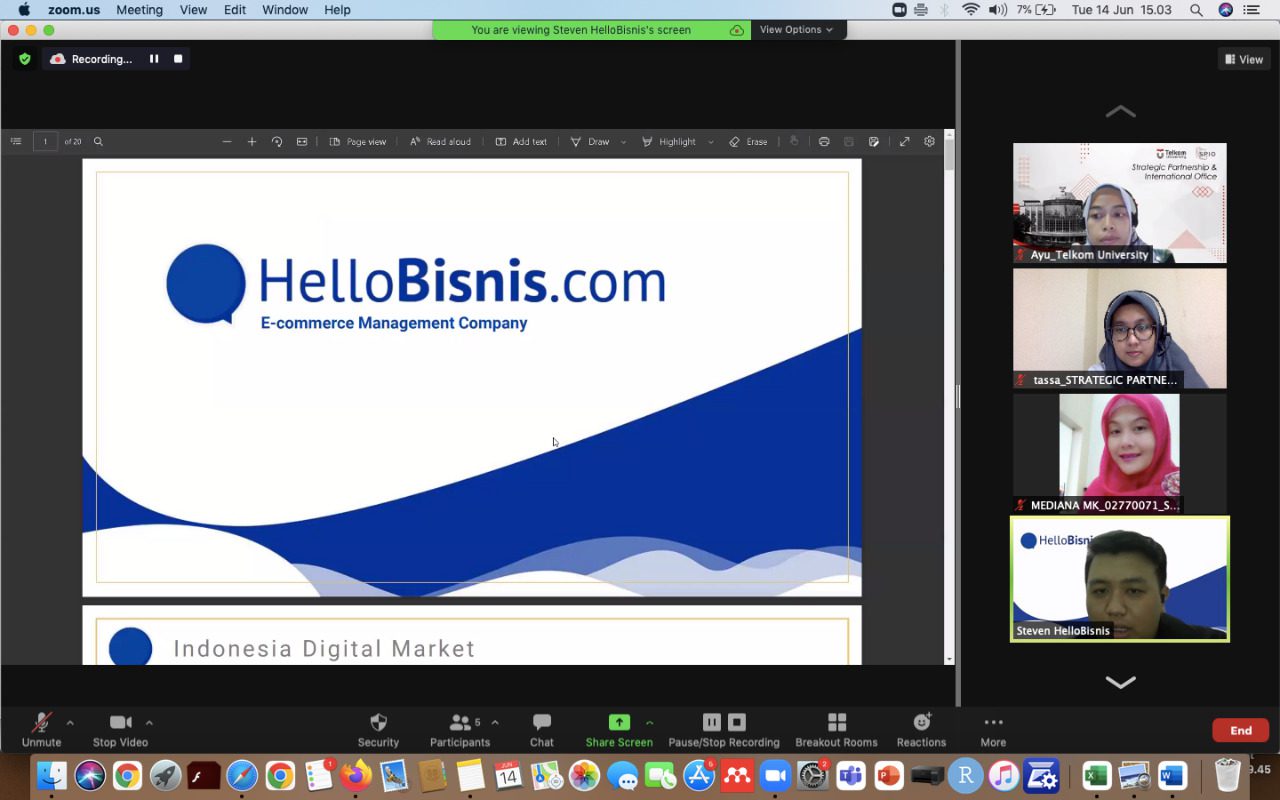Open Microsoft Excel from the Dock
Image resolution: width=1280 pixels, height=800 pixels.
(x=1096, y=775)
